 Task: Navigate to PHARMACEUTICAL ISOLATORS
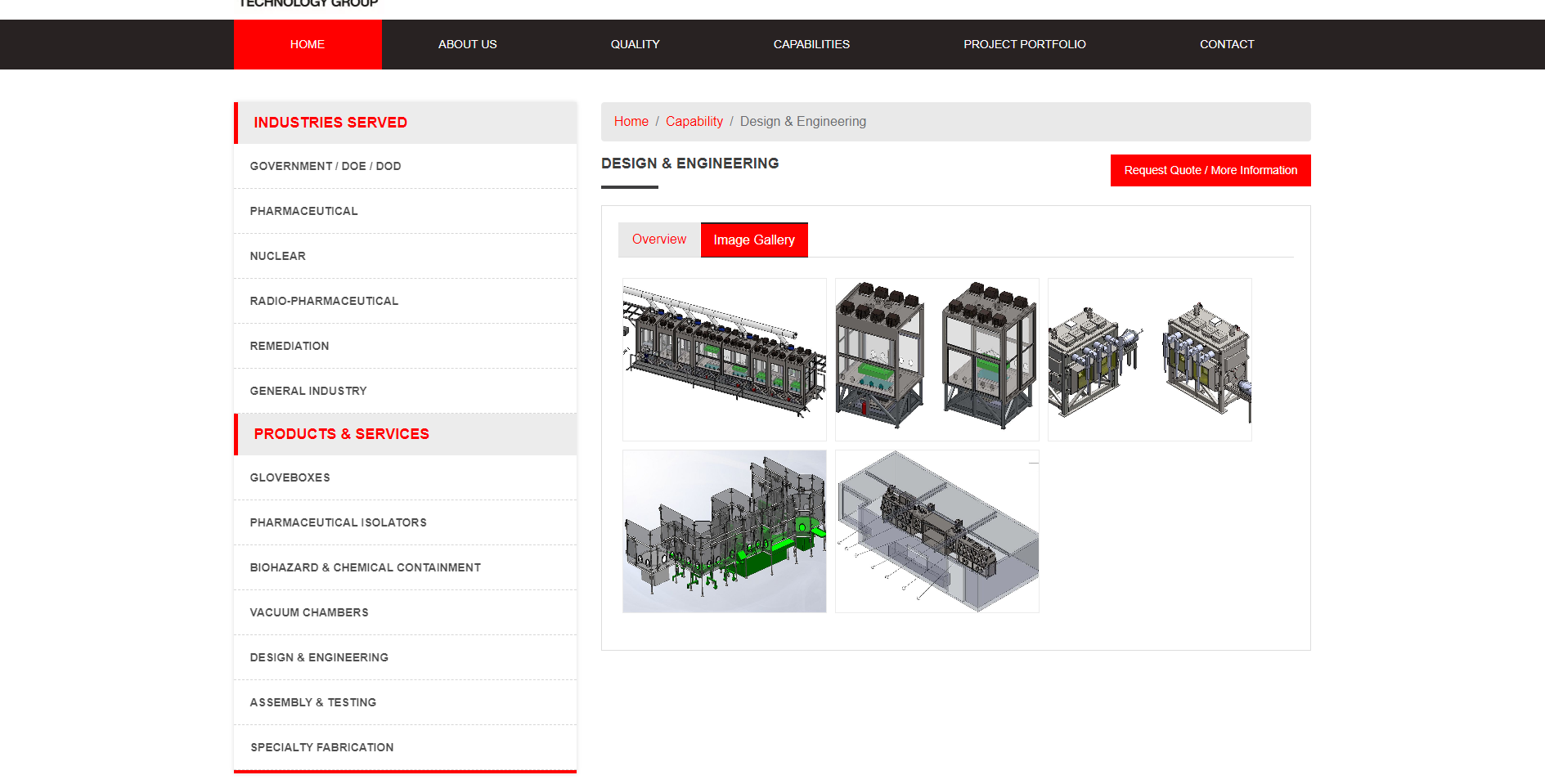[x=338, y=522]
